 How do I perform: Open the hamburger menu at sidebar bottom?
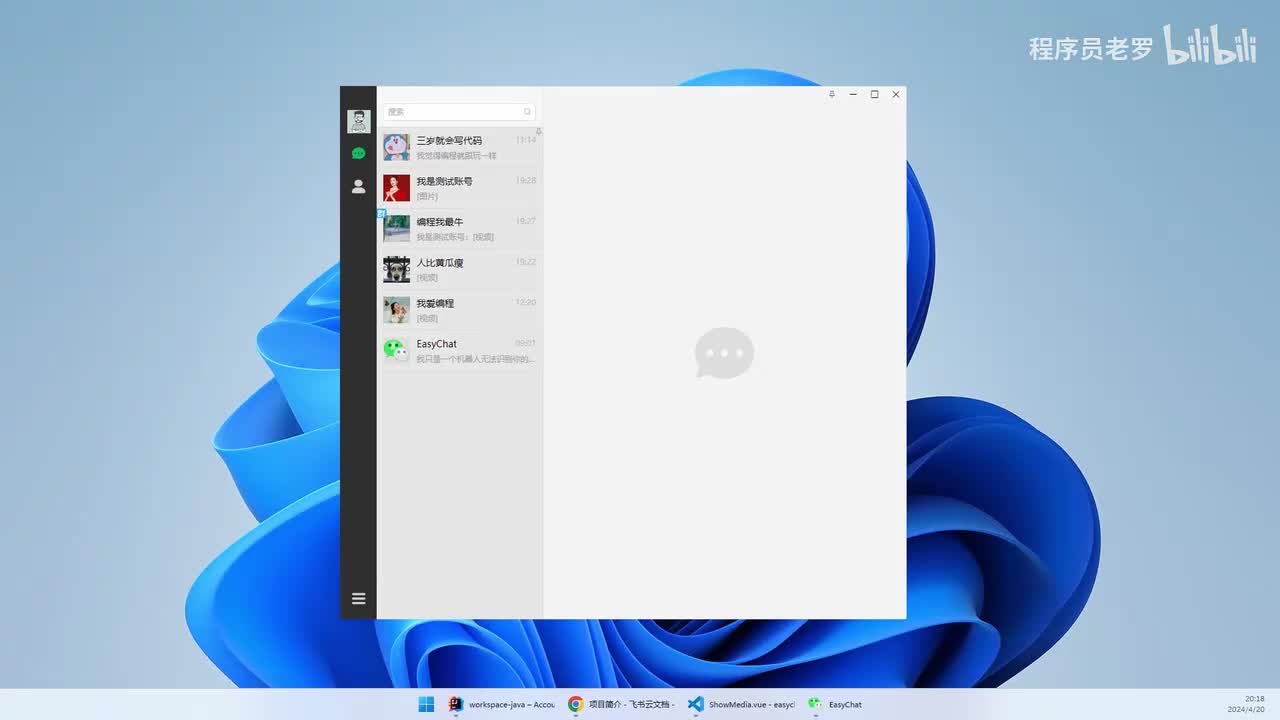pos(359,598)
